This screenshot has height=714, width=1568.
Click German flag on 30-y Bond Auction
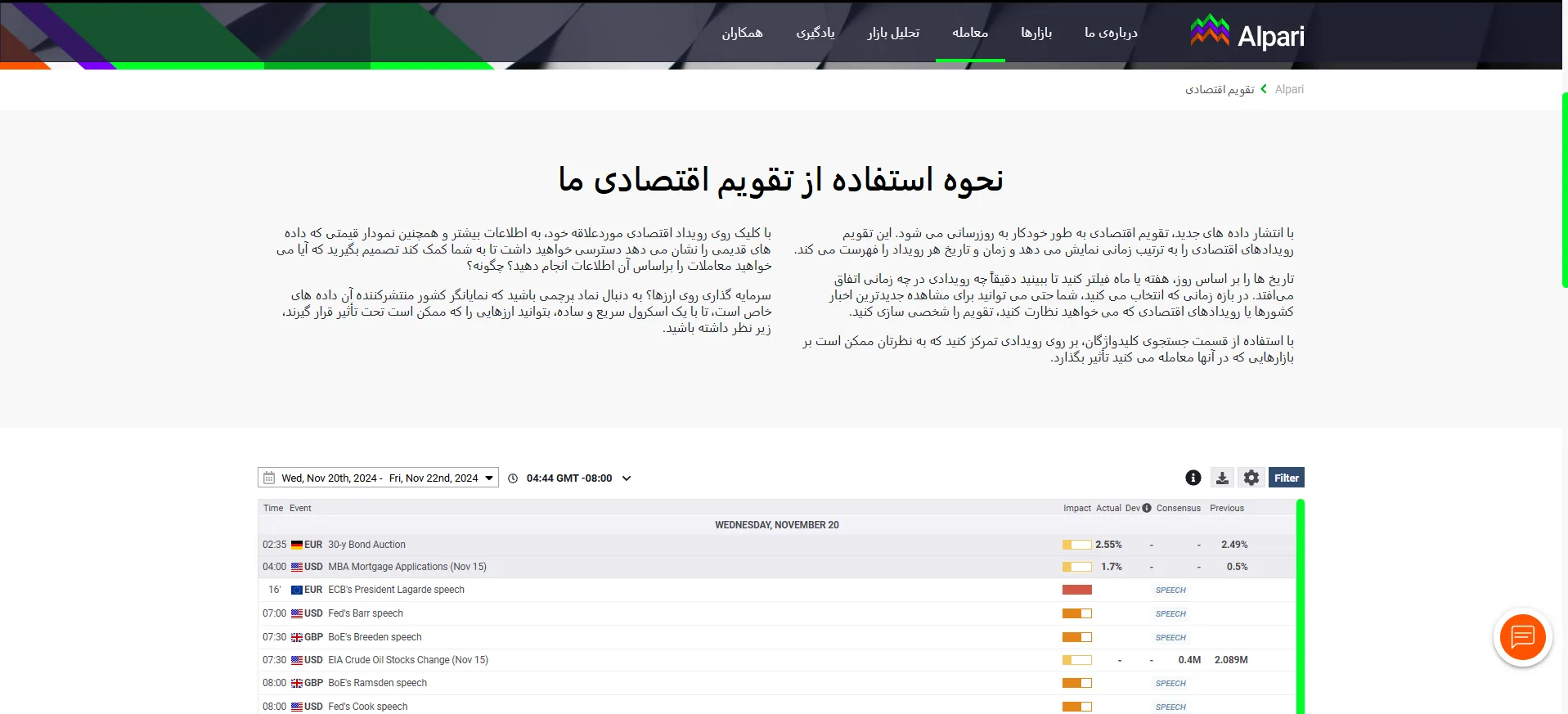297,545
